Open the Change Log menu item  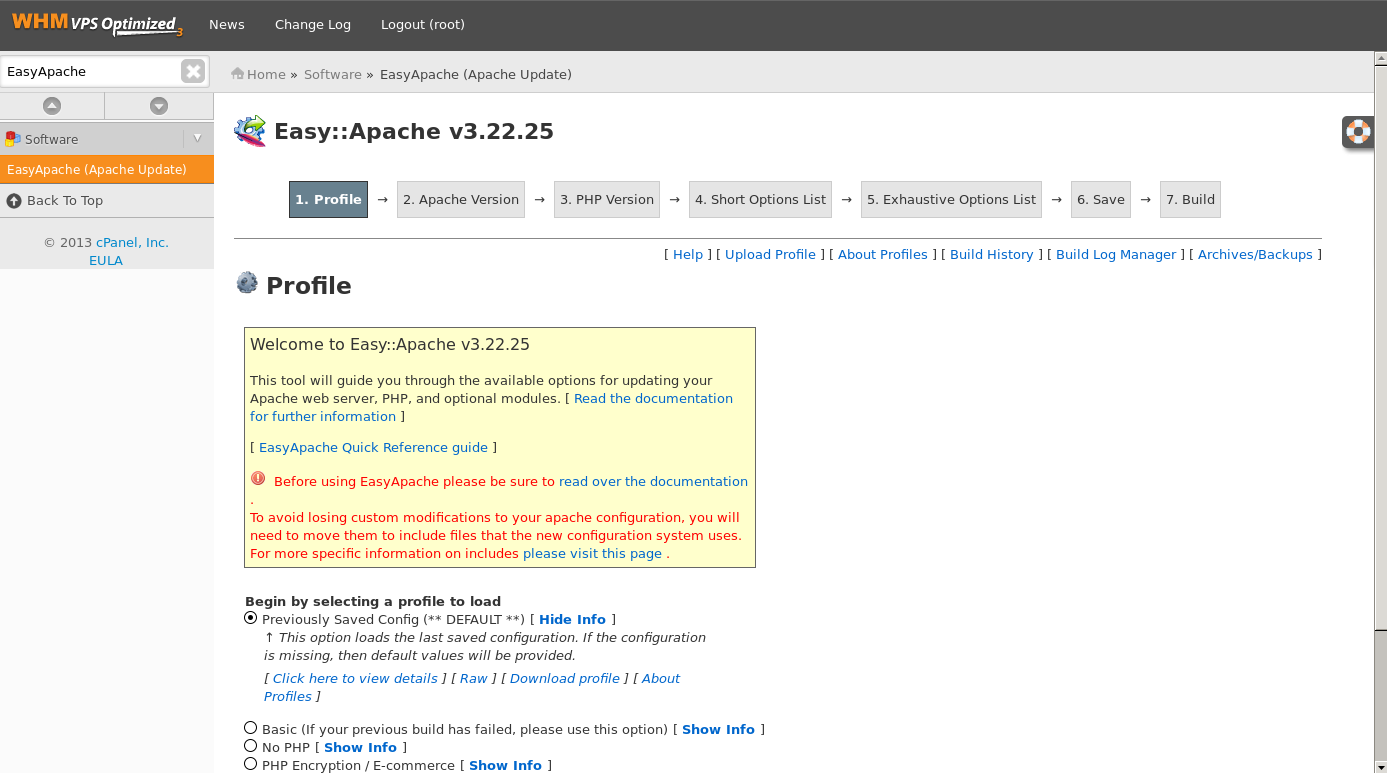coord(312,25)
